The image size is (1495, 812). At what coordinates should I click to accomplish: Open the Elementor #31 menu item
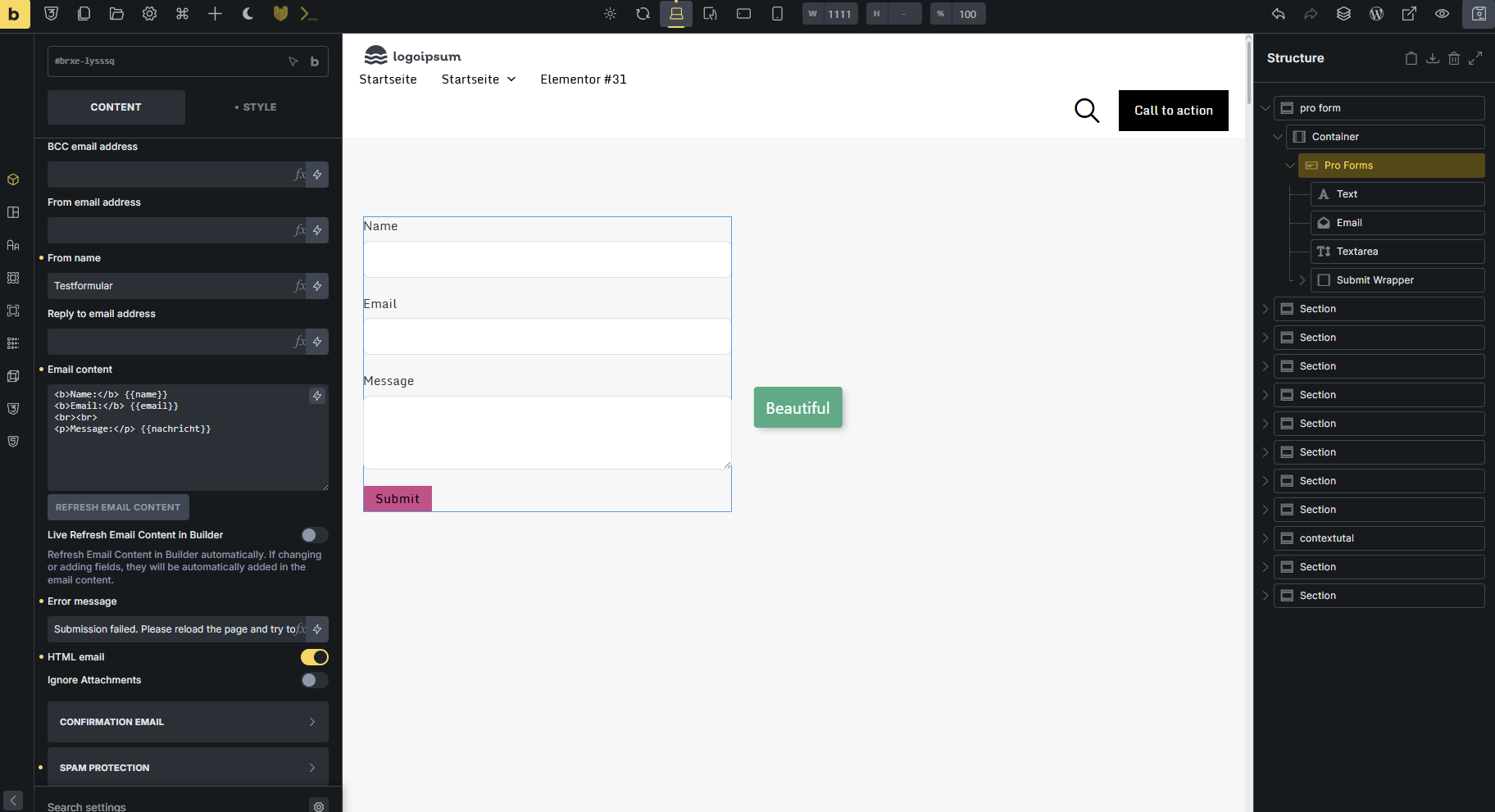583,79
